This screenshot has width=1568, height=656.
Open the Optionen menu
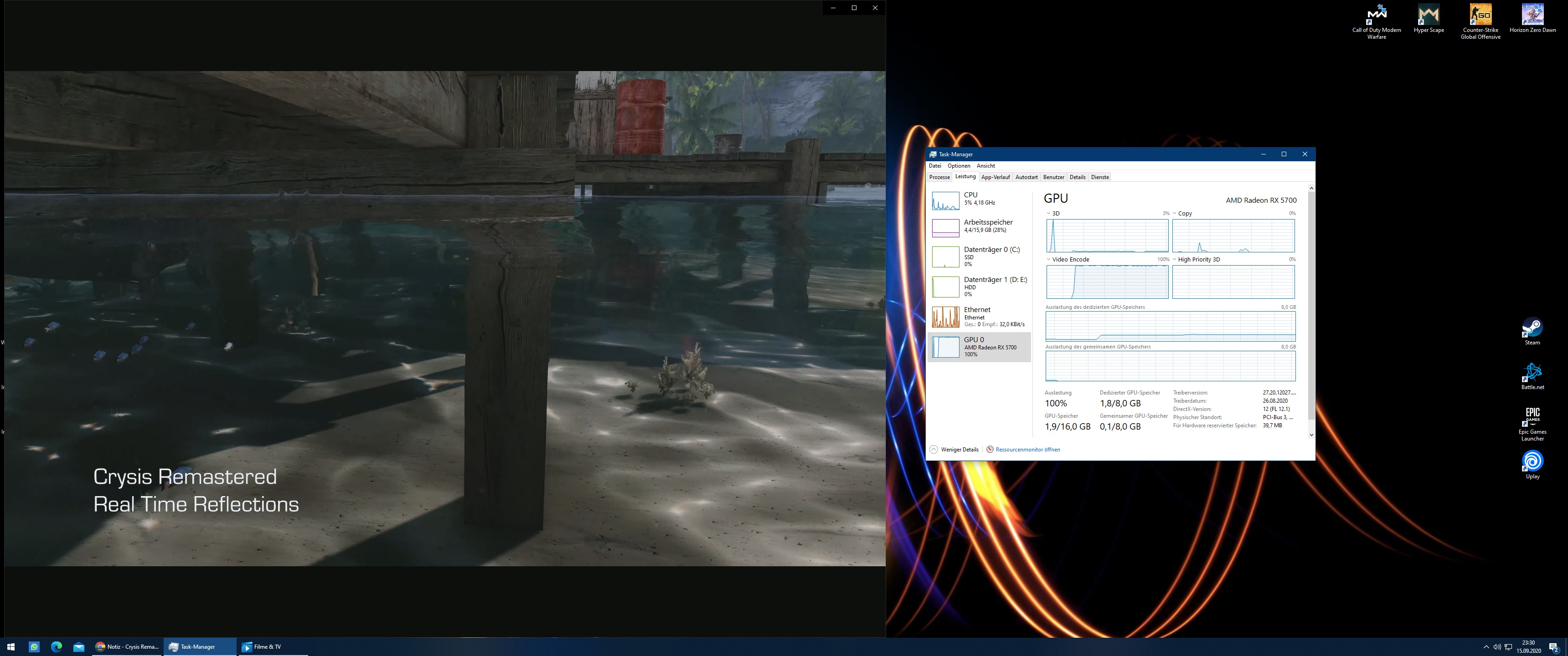(959, 165)
